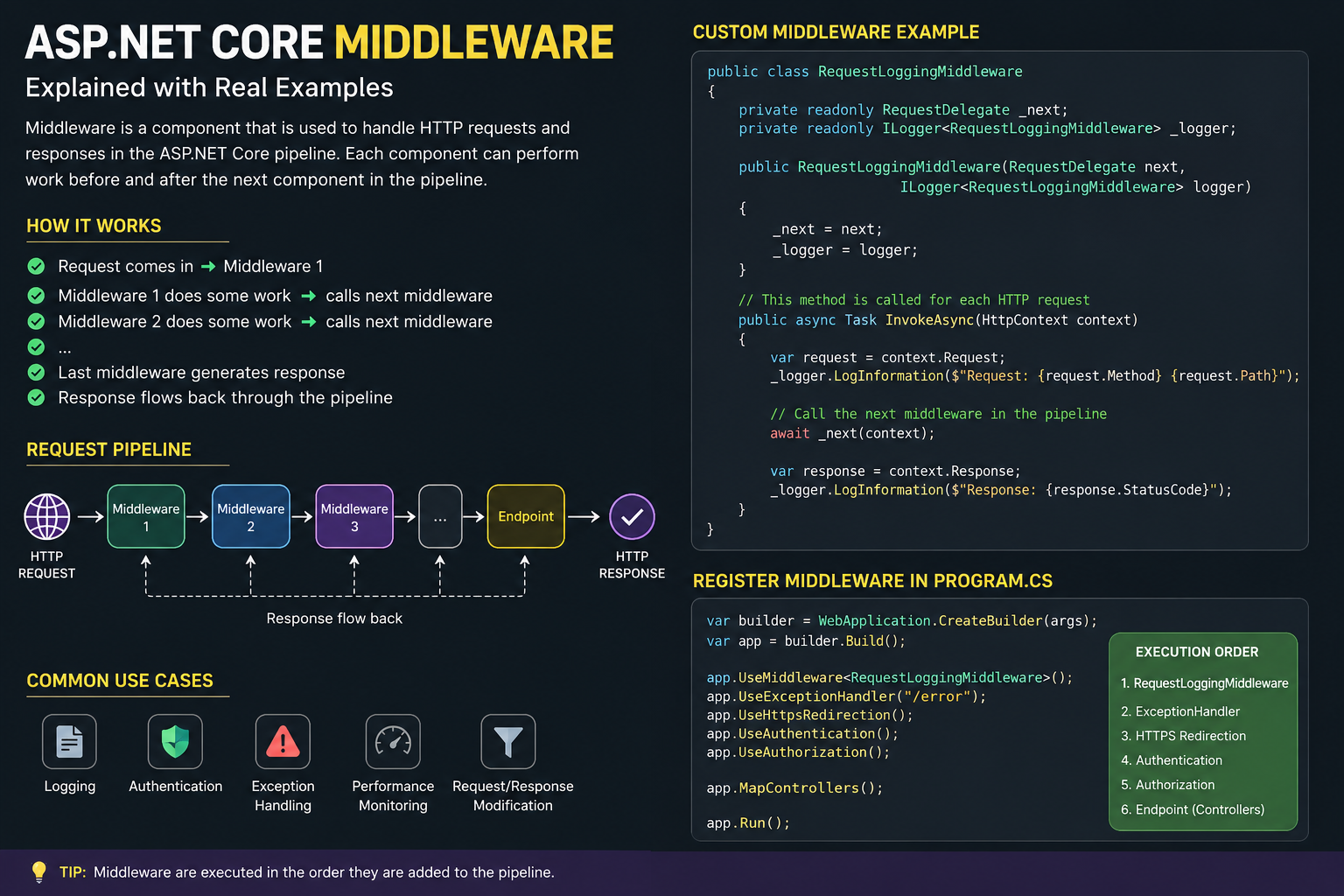The width and height of the screenshot is (1344, 896).
Task: Select the purple Middleware 3 pipeline box
Action: coord(354,516)
